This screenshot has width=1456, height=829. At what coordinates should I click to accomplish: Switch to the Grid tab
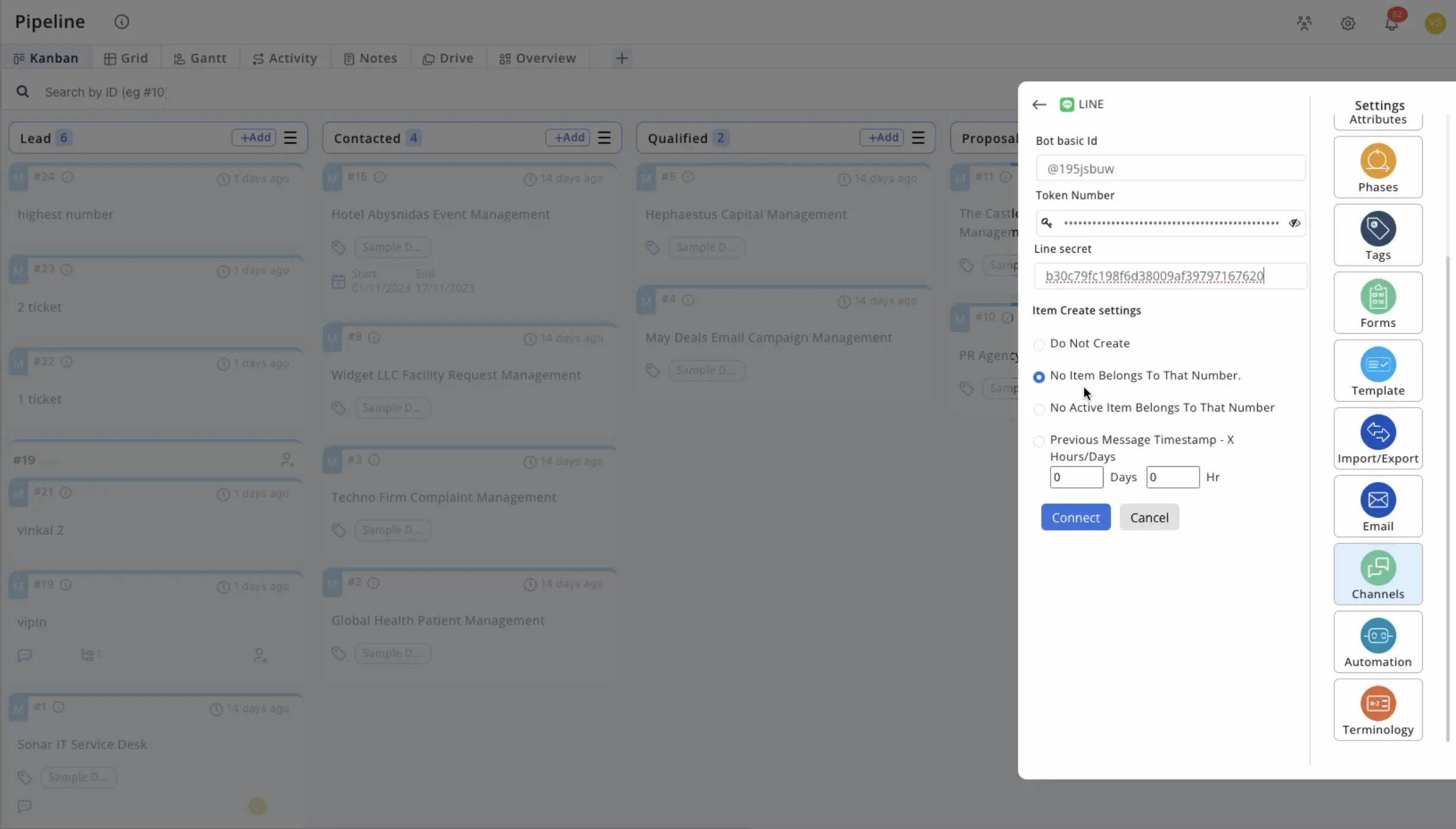(x=126, y=58)
